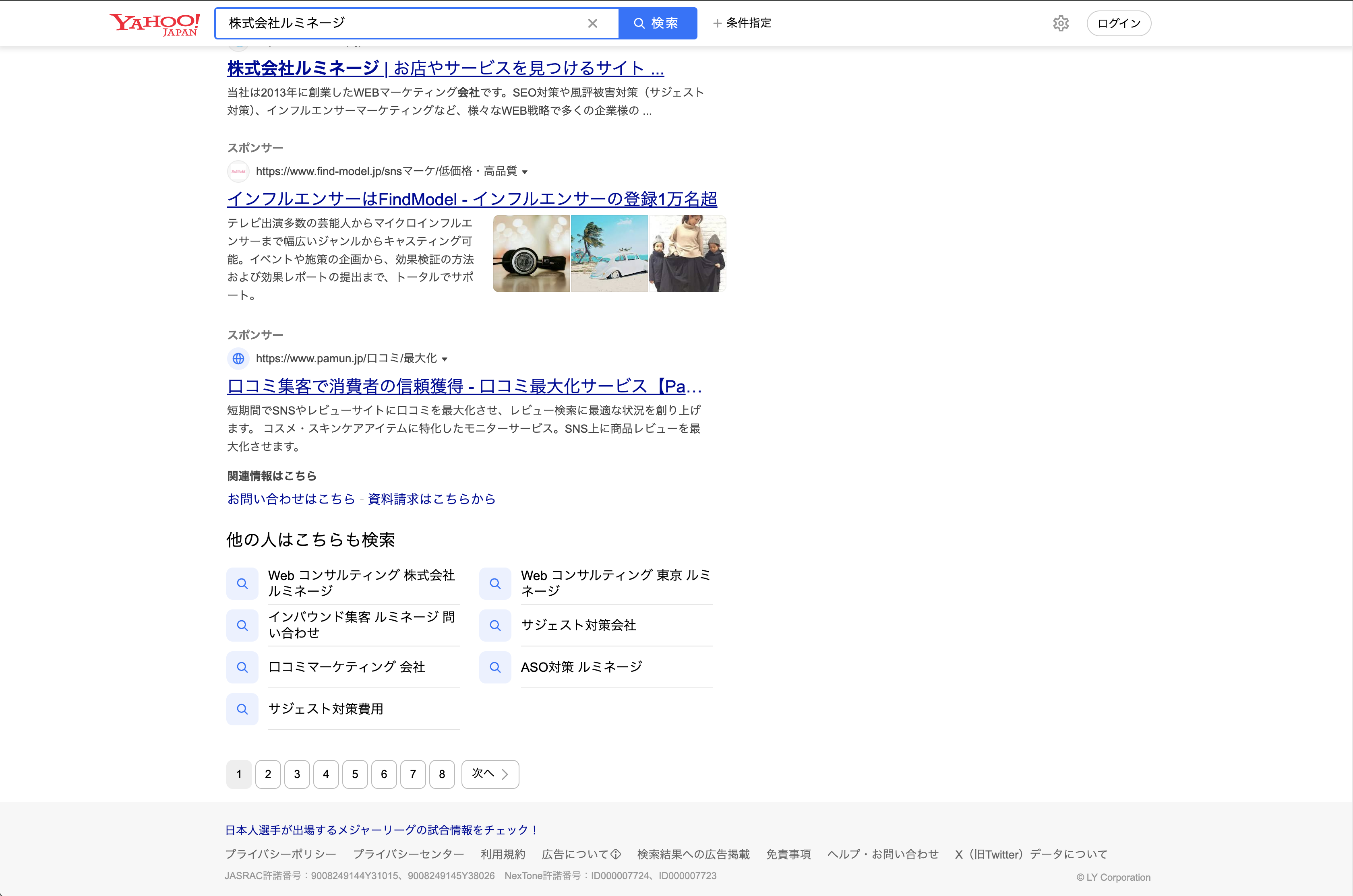Click the find-model.jp site favicon

click(x=238, y=171)
